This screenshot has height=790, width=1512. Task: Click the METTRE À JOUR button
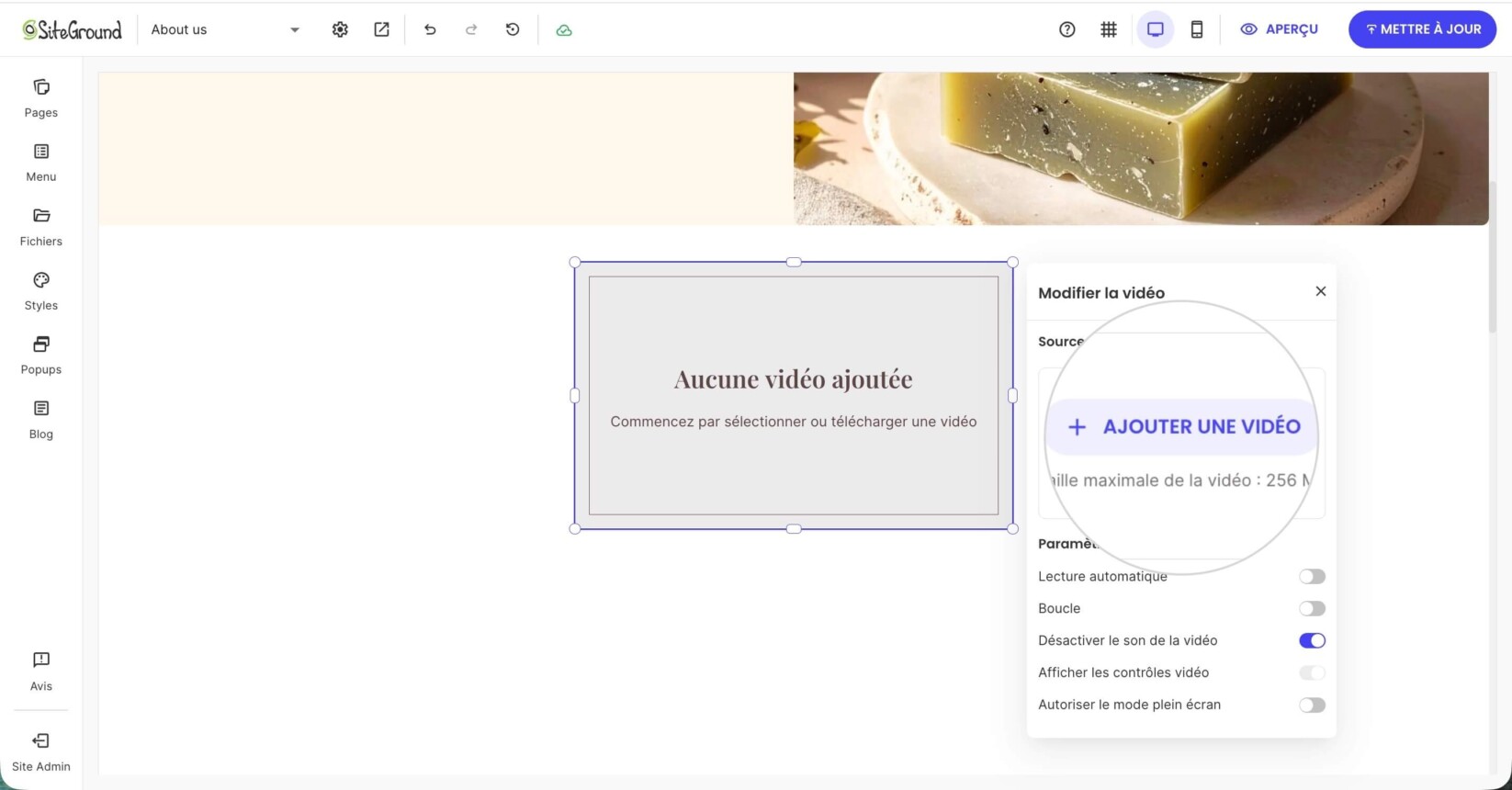(x=1422, y=29)
